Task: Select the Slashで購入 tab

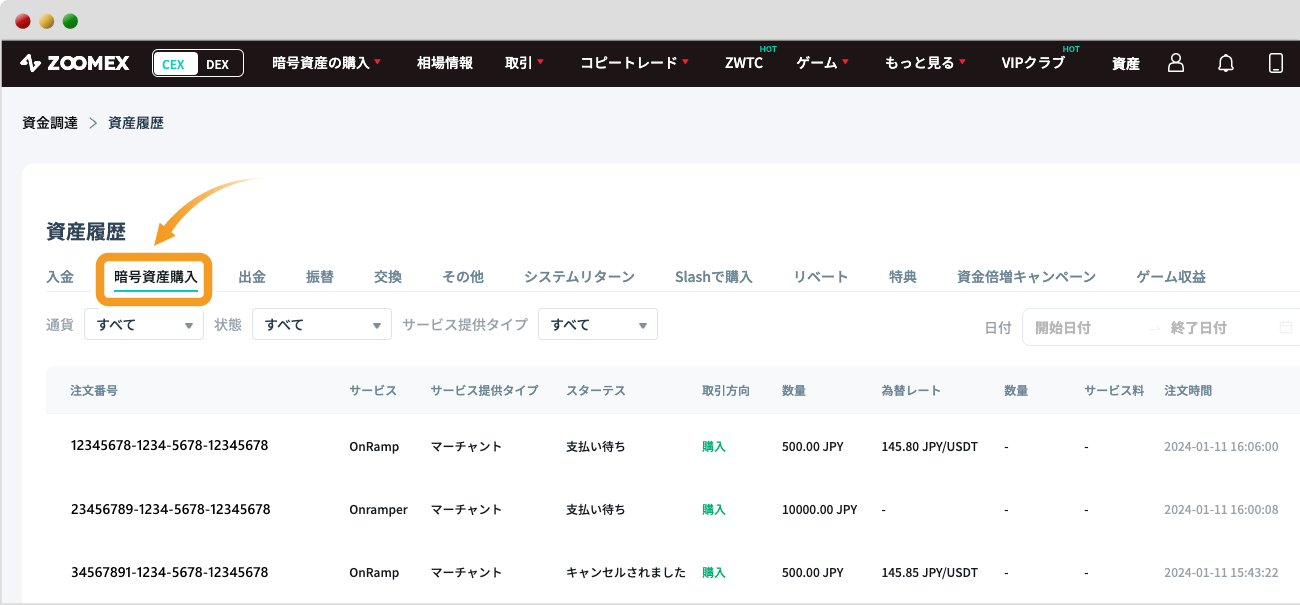Action: click(x=714, y=277)
